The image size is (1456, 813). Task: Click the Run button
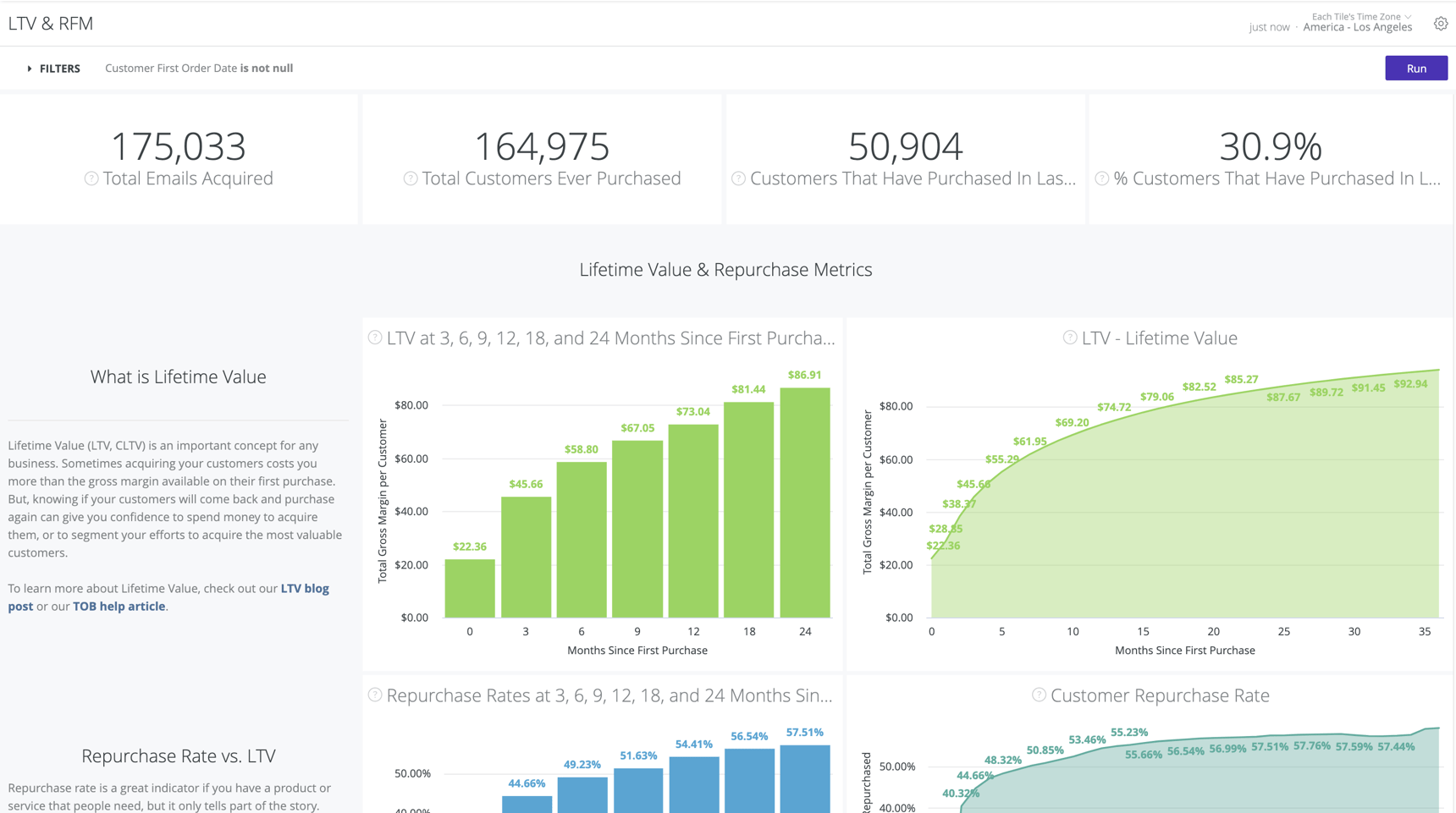1416,68
